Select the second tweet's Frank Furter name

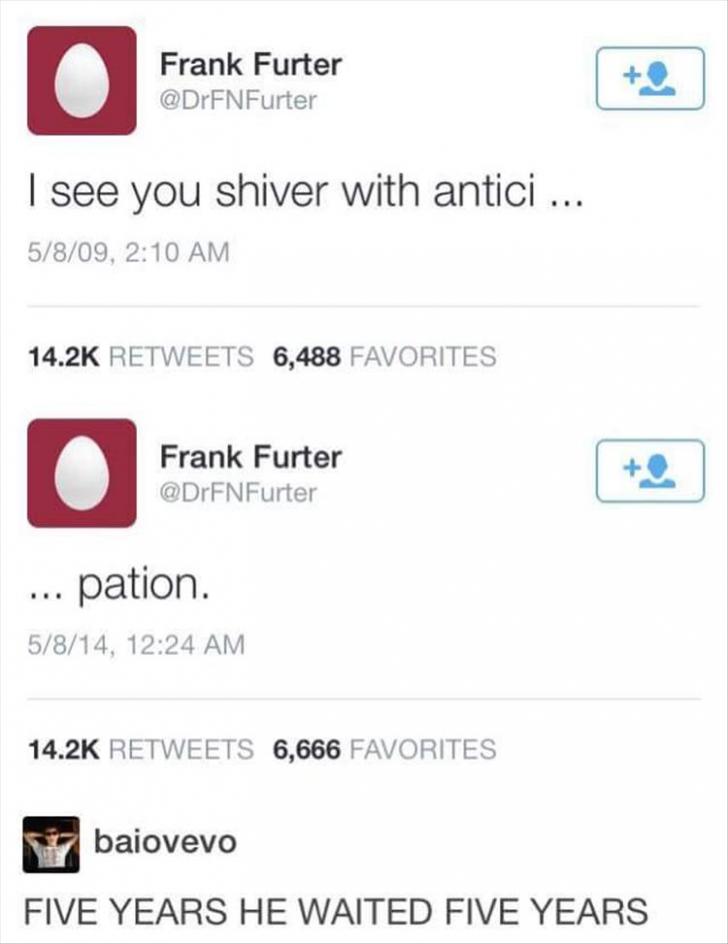pos(250,457)
